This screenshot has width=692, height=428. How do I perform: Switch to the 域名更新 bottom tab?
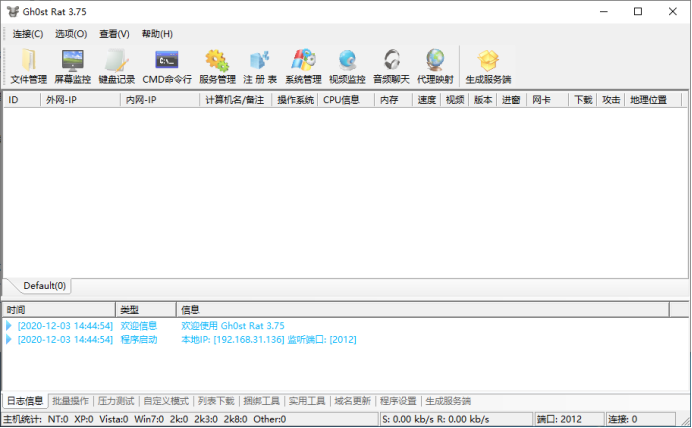[x=352, y=401]
